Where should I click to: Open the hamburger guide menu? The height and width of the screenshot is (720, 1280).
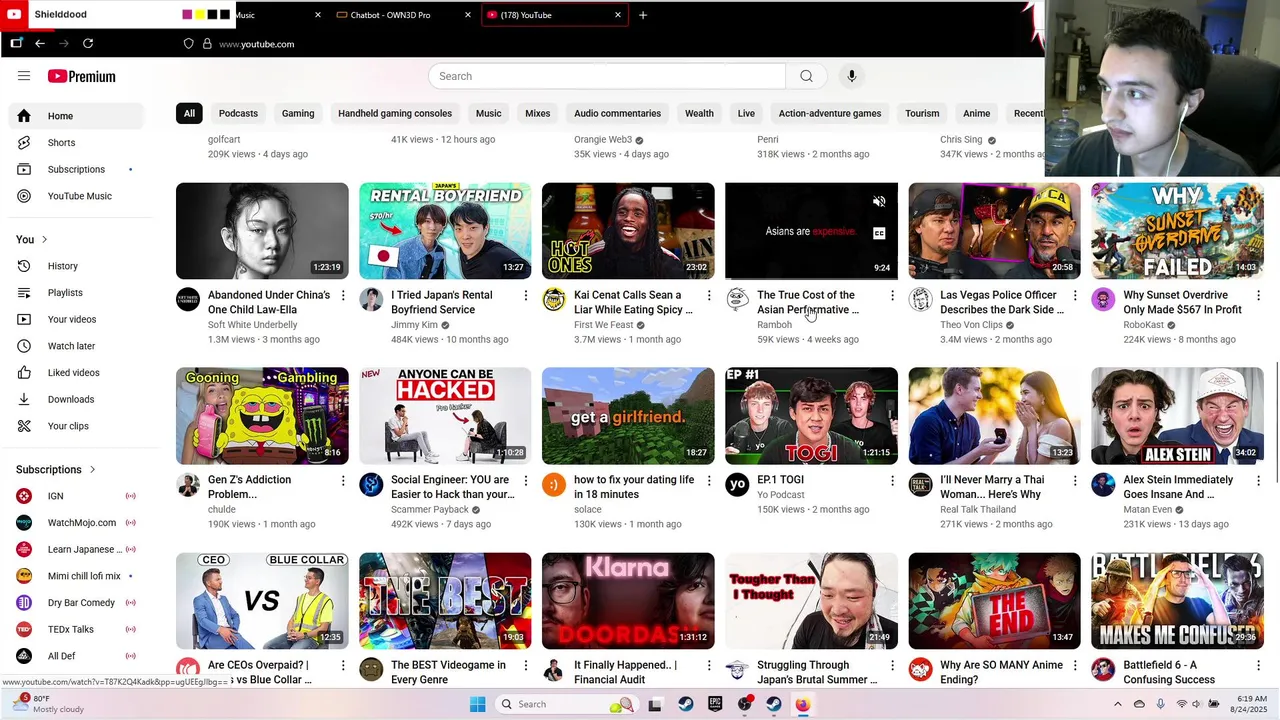tap(24, 76)
